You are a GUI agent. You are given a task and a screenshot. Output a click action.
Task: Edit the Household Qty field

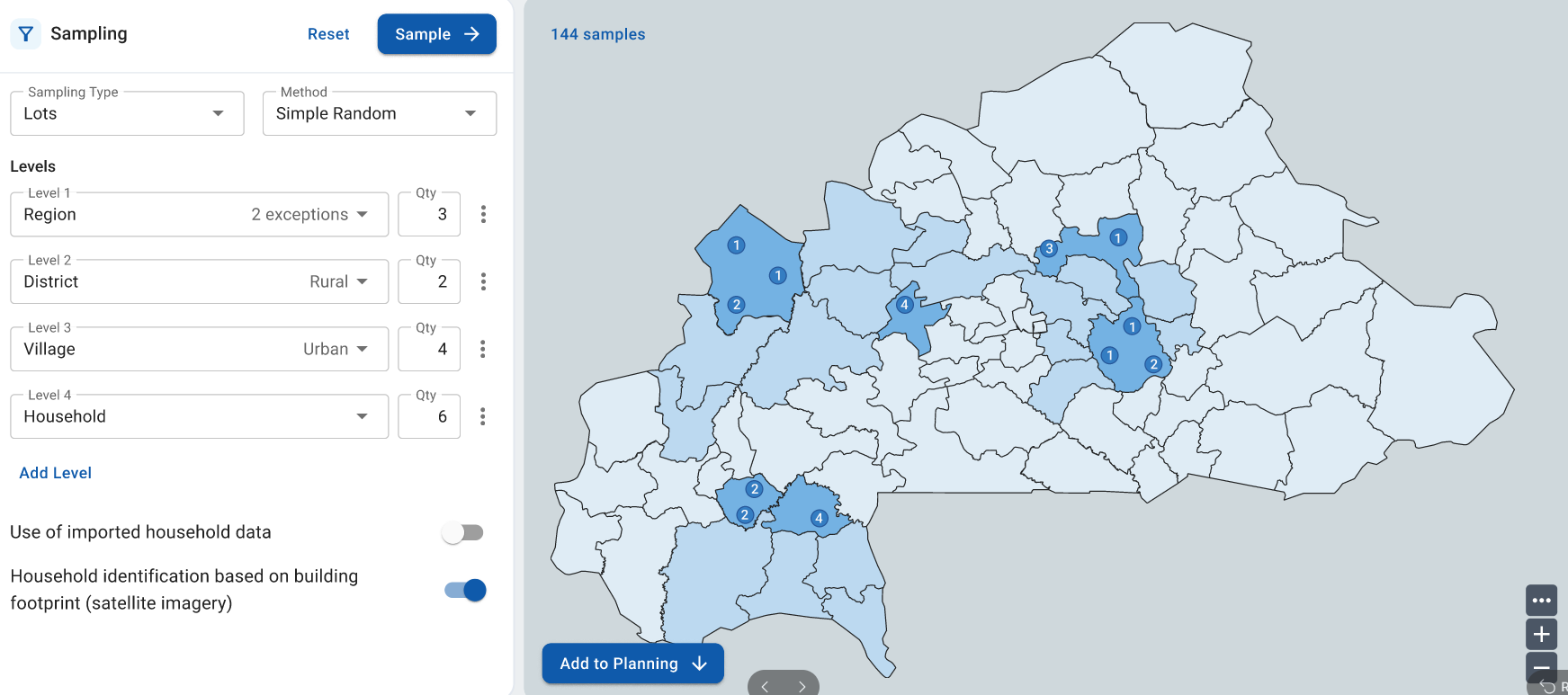[x=430, y=417]
